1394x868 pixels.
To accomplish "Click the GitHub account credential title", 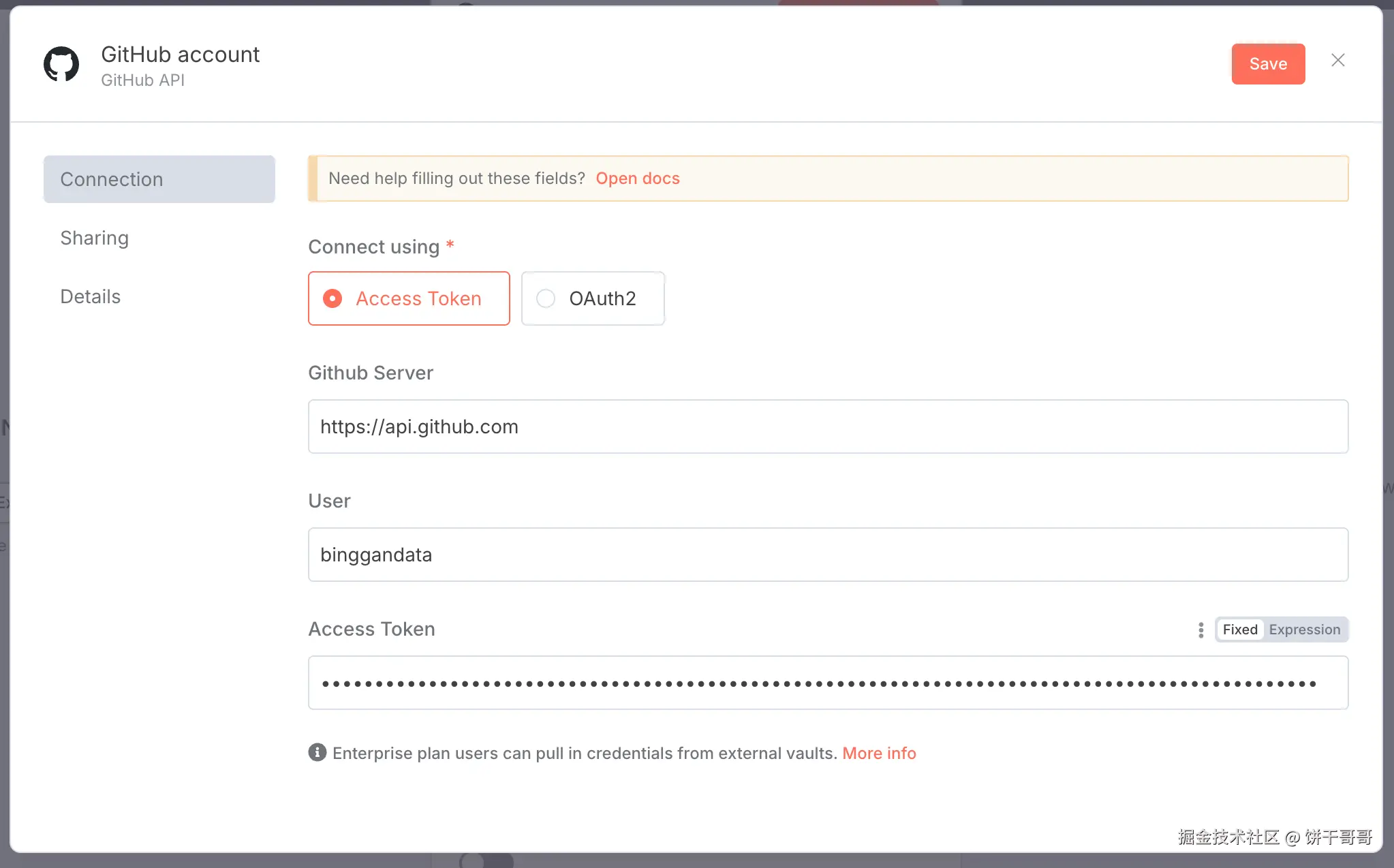I will [x=180, y=55].
